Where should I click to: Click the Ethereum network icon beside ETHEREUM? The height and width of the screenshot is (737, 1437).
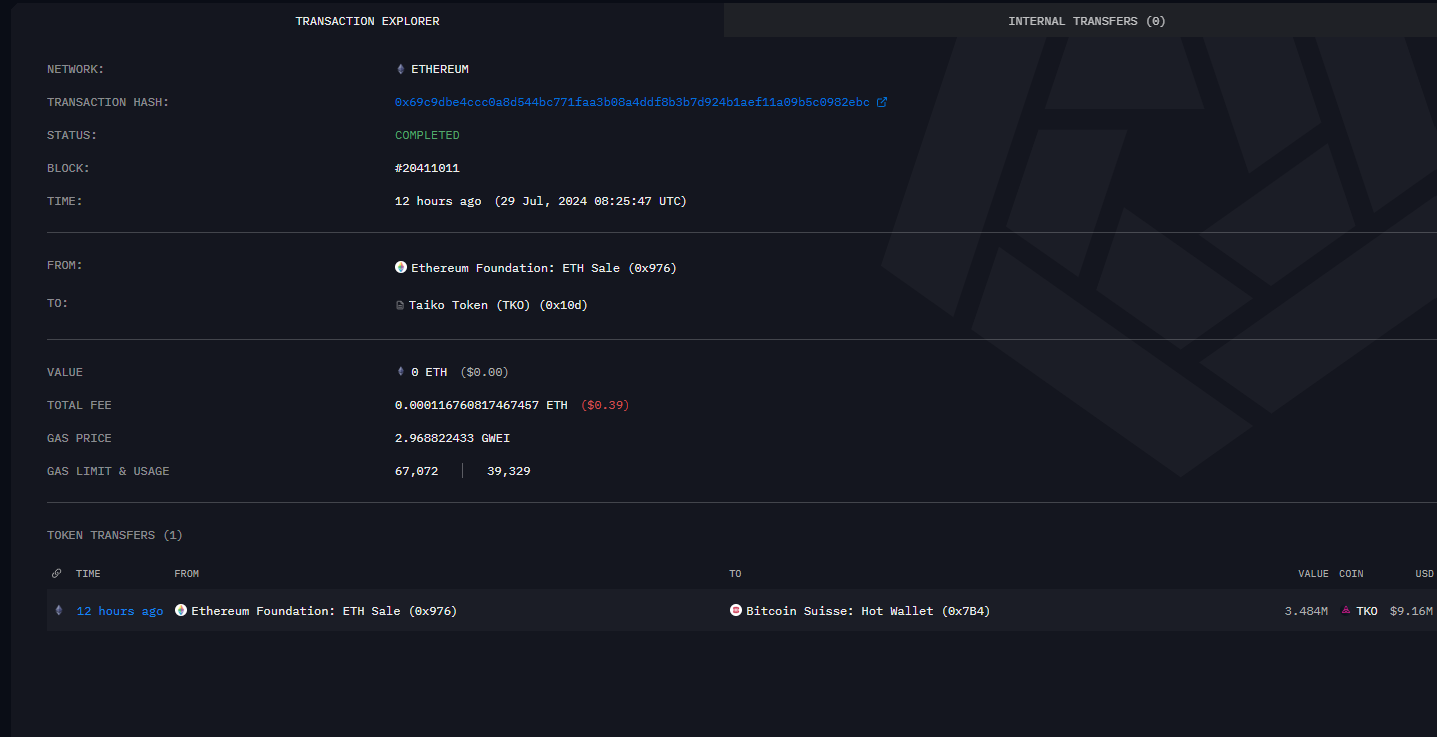(401, 70)
